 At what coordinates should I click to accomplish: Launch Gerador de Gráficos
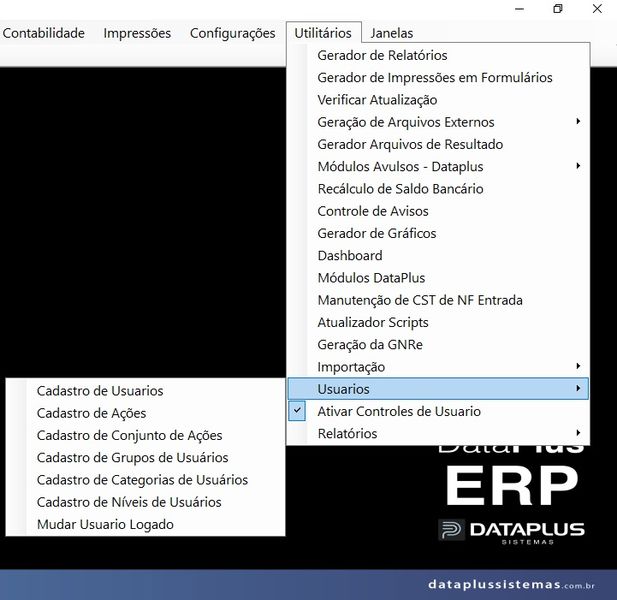pos(438,233)
